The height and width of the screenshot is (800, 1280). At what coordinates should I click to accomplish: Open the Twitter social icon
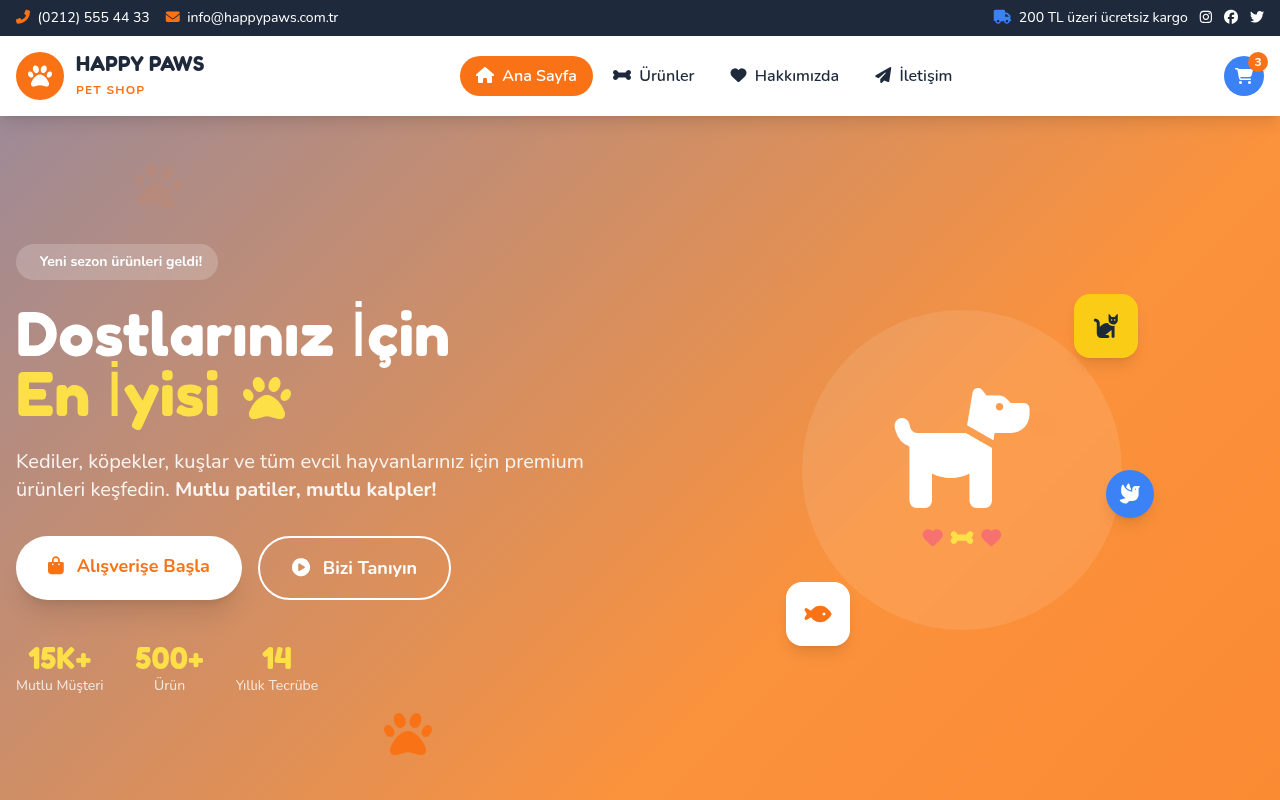coord(1257,17)
